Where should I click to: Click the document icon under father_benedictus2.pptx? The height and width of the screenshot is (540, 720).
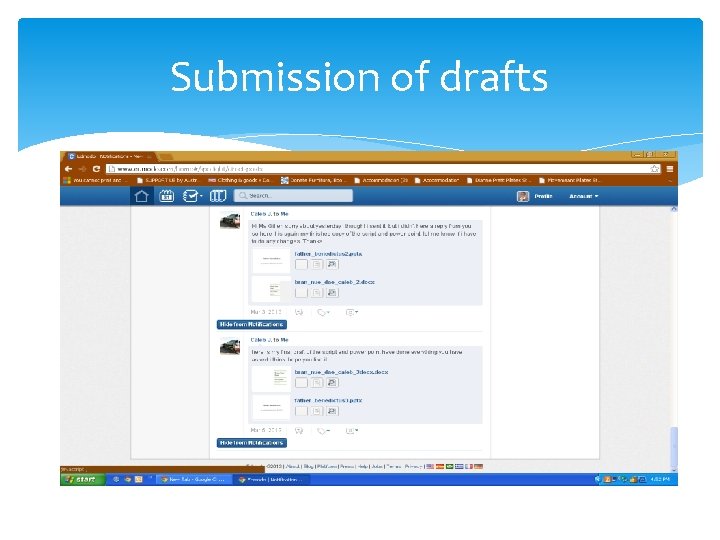coord(317,264)
